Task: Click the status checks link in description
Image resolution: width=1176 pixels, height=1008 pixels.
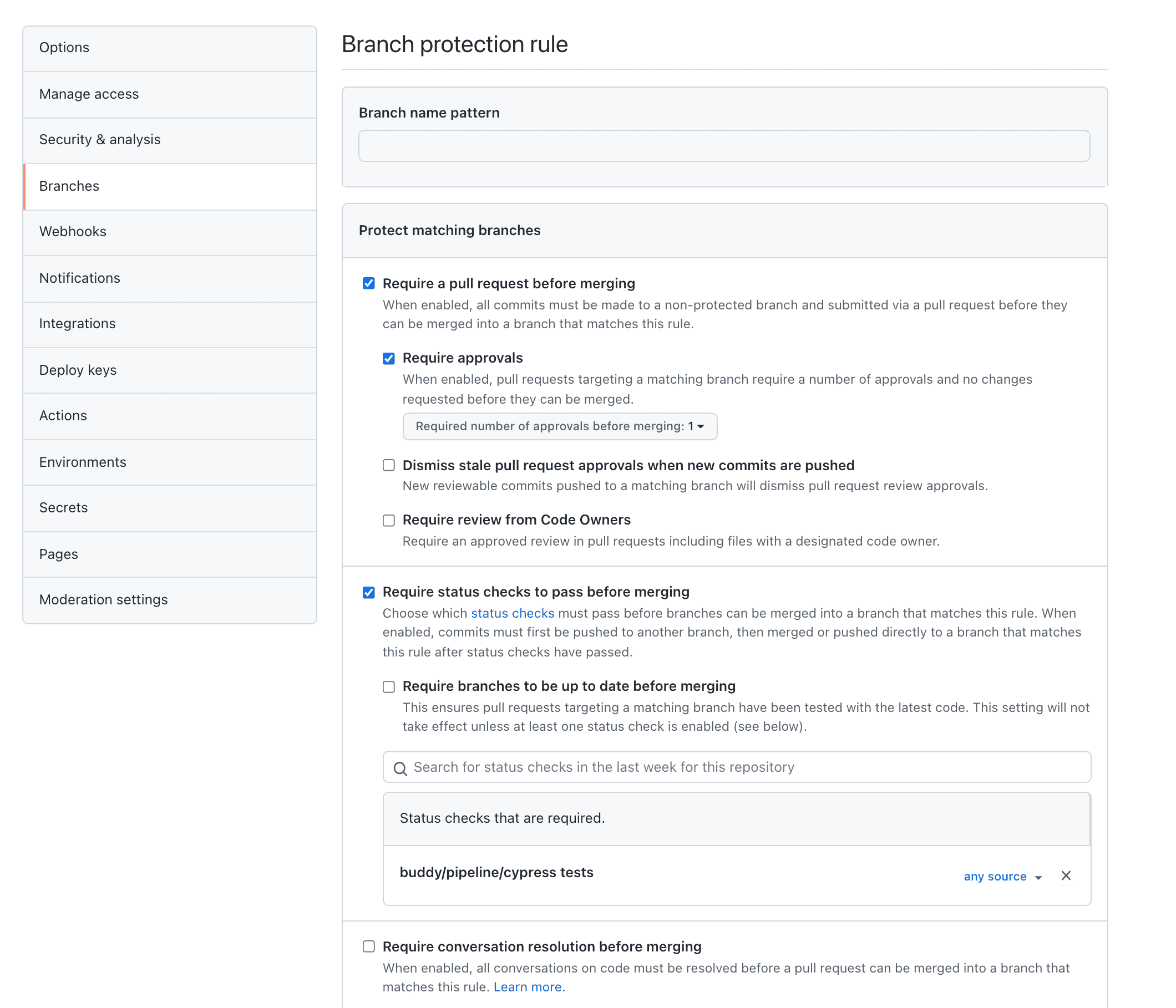Action: point(513,612)
